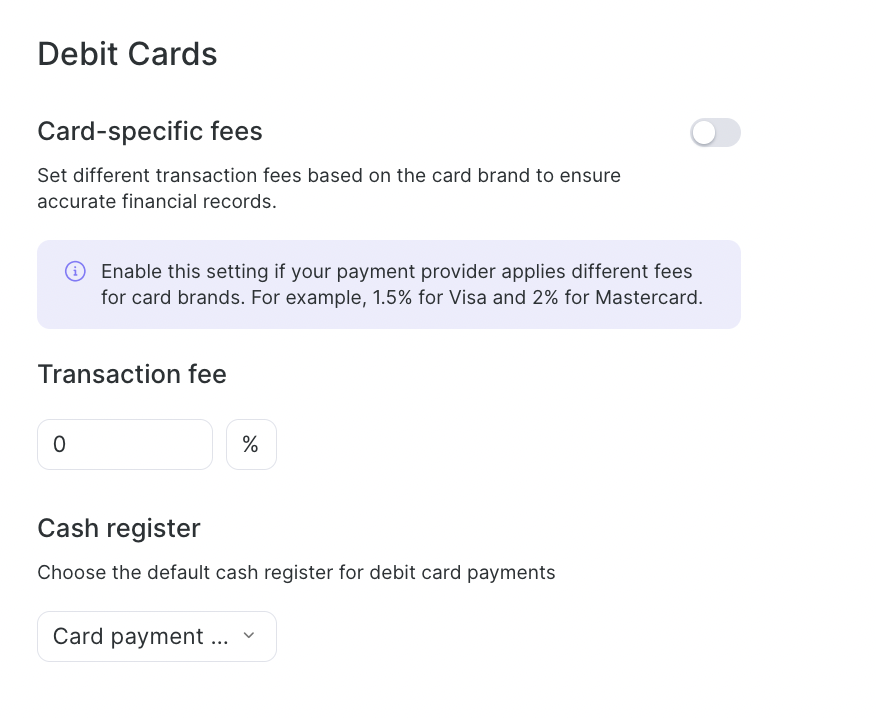This screenshot has height=718, width=876.
Task: Click the Transaction fee section heading
Action: [132, 374]
